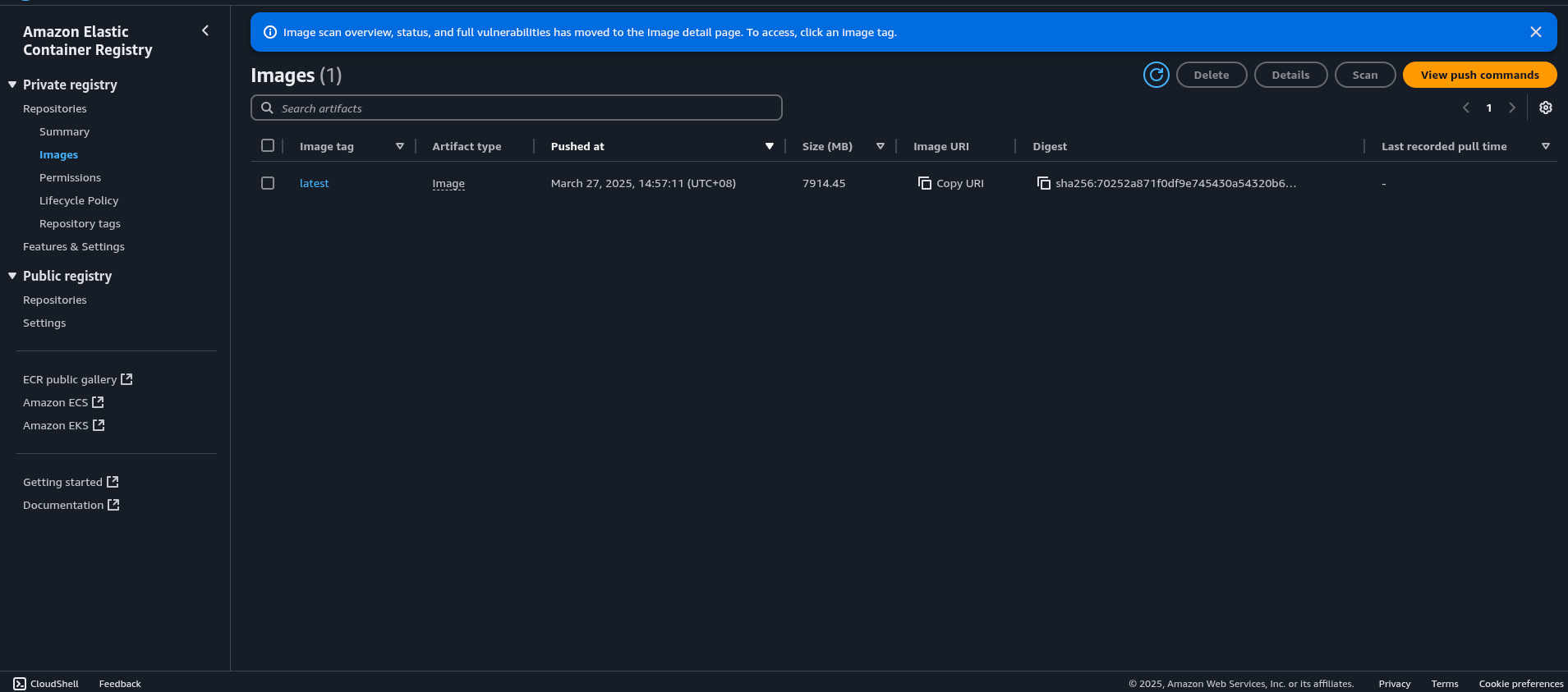Click the Artifact type column header

467,146
